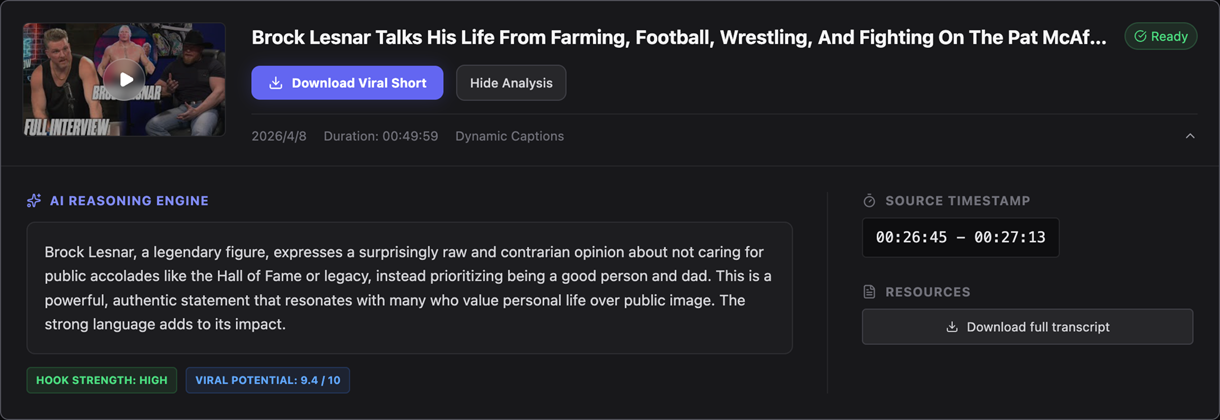Click the checkmark icon in the Ready badge
The width and height of the screenshot is (1220, 420).
point(1140,36)
